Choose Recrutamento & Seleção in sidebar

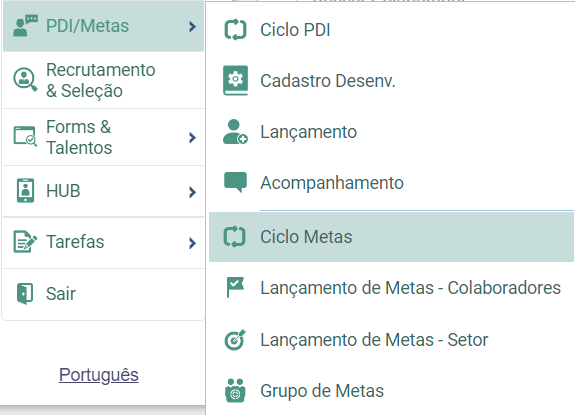coord(103,80)
